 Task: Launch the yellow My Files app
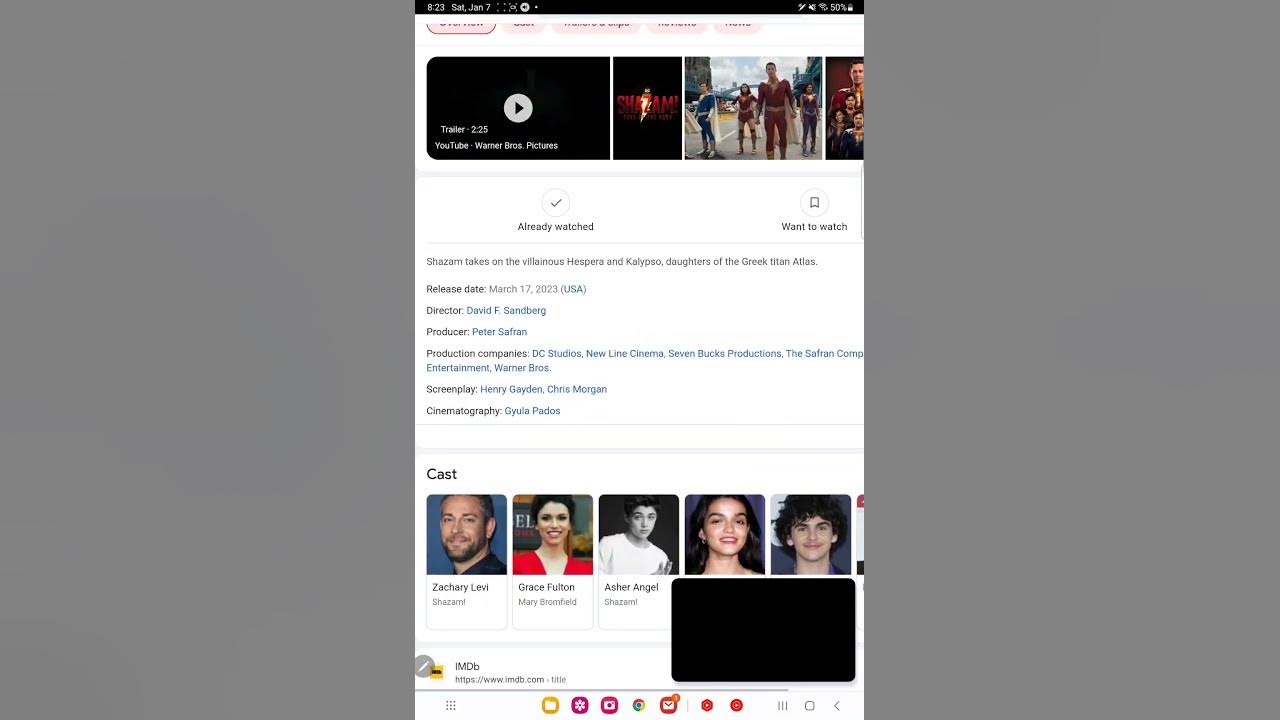pos(550,706)
